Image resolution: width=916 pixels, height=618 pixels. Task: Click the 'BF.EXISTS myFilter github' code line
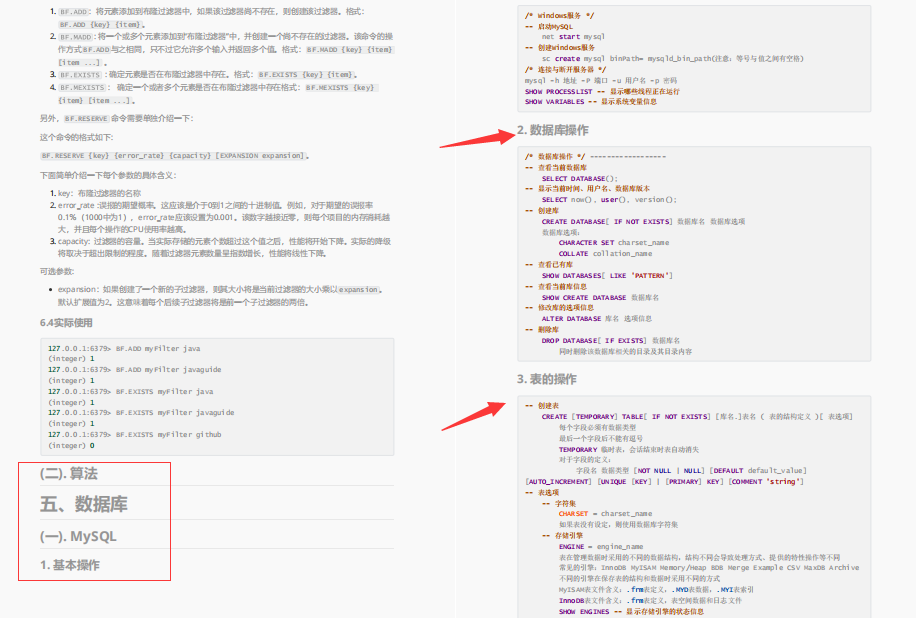tap(134, 435)
